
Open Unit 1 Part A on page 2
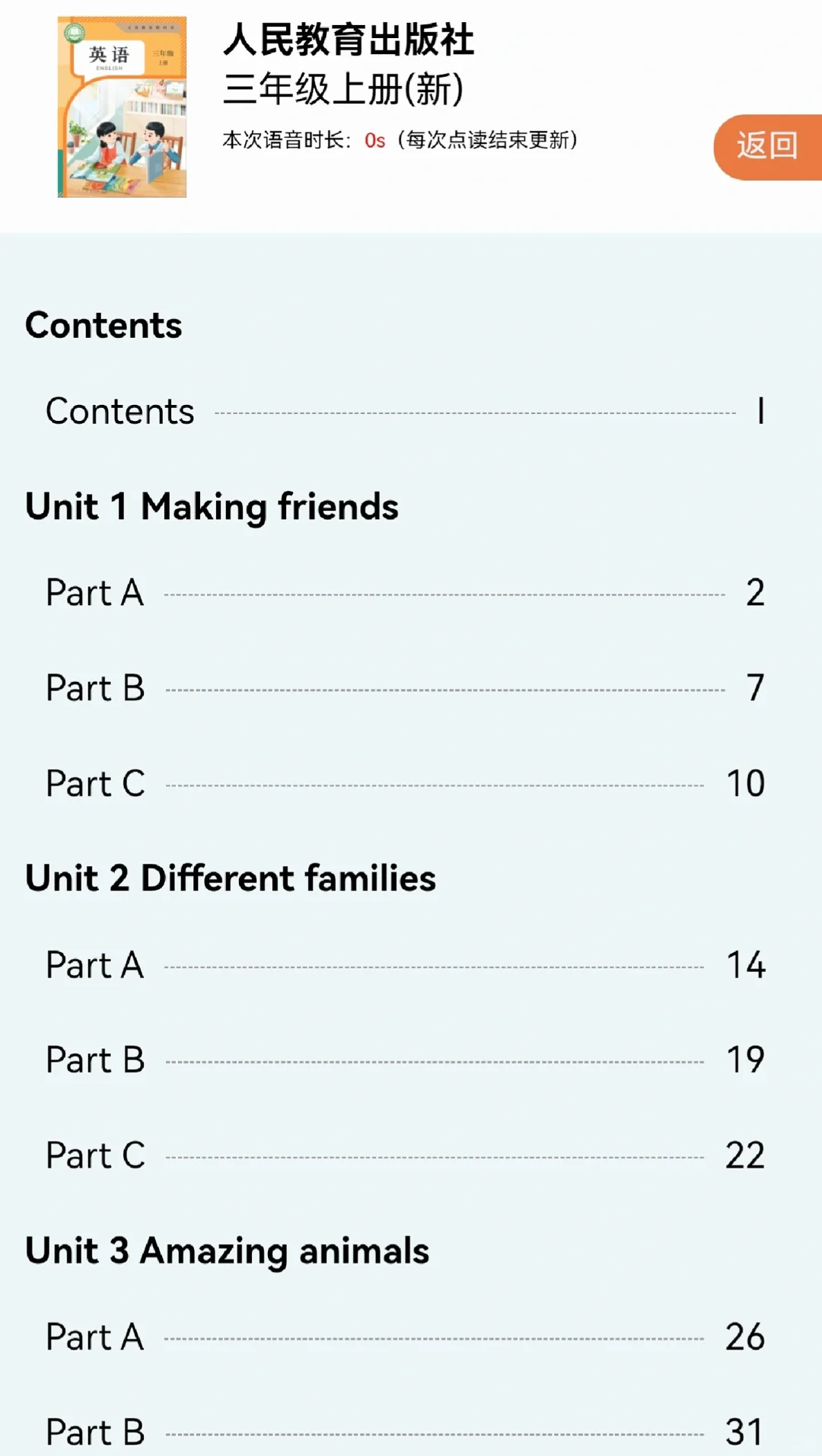point(95,593)
